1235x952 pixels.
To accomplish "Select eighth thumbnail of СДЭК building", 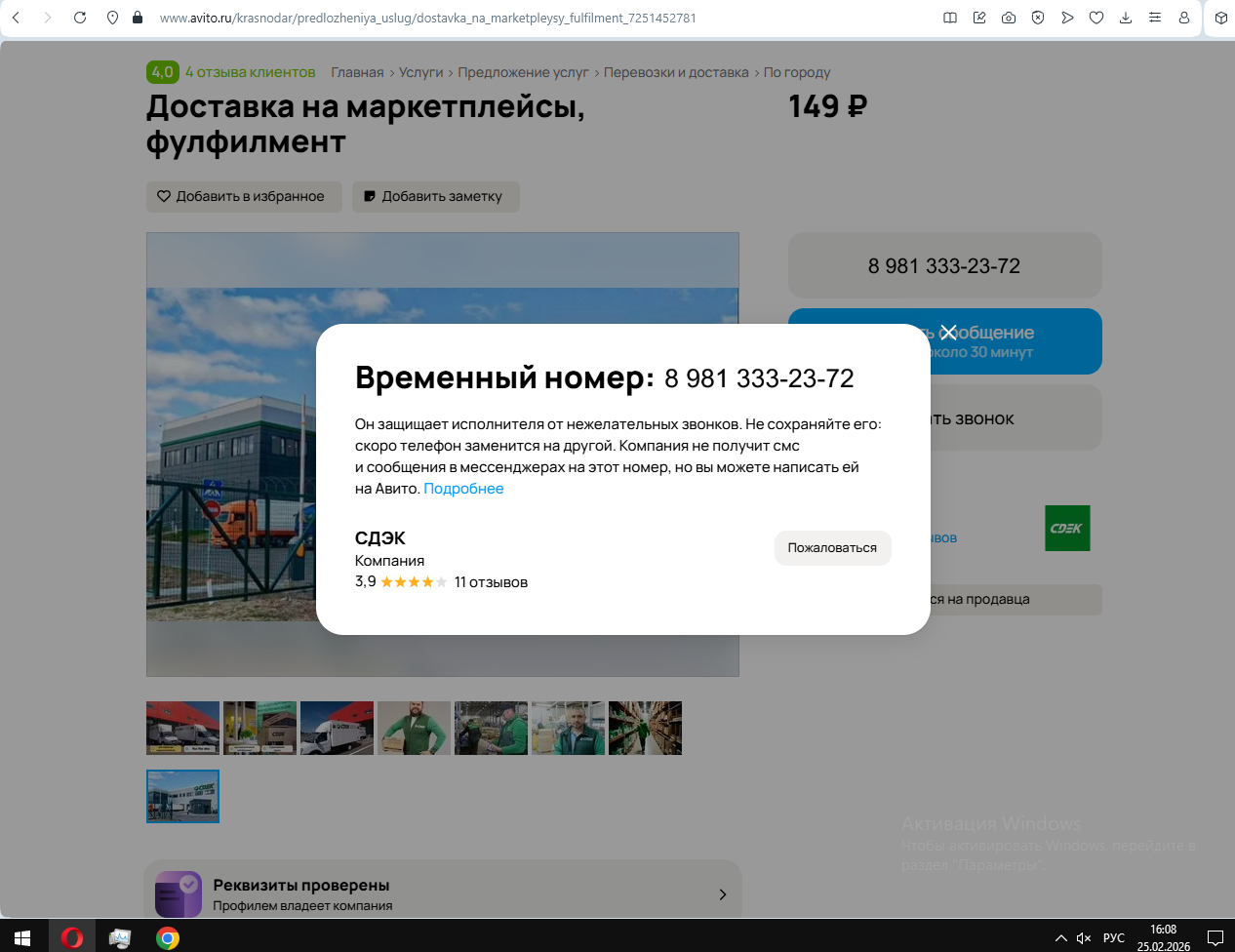I will coord(182,796).
